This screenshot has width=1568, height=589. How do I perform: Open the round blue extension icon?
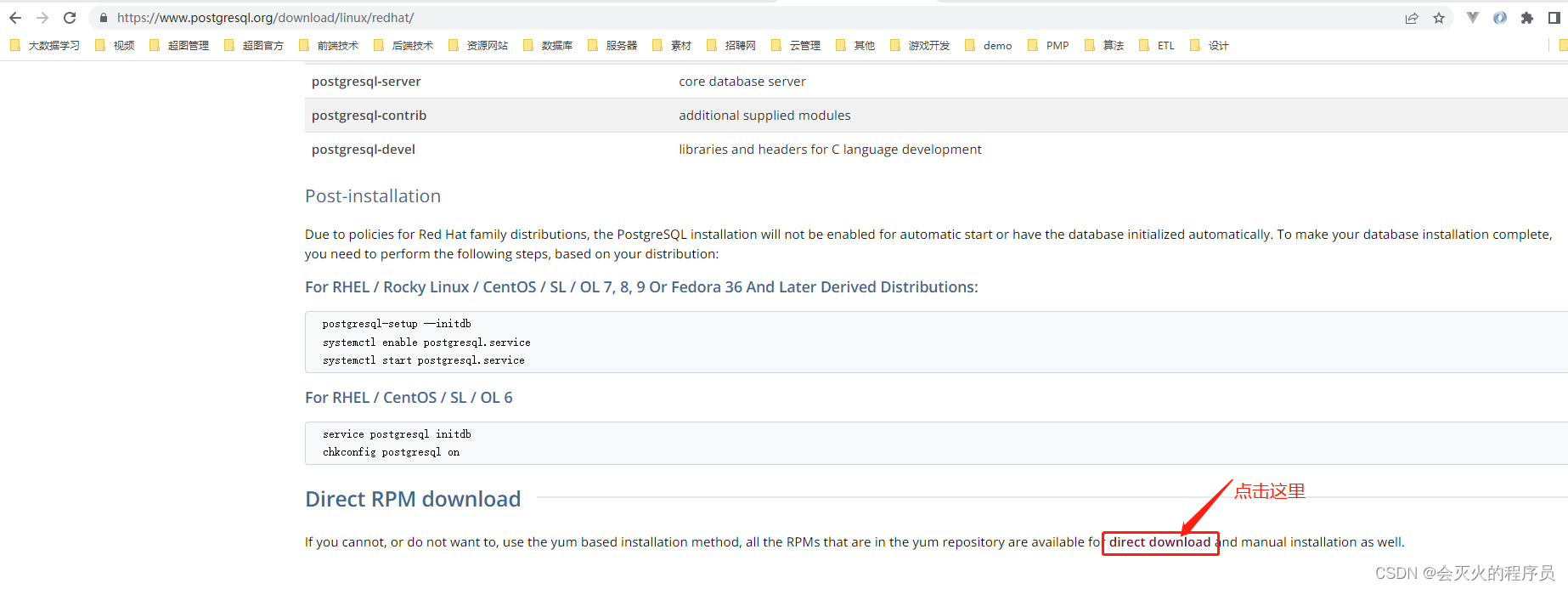point(1500,18)
